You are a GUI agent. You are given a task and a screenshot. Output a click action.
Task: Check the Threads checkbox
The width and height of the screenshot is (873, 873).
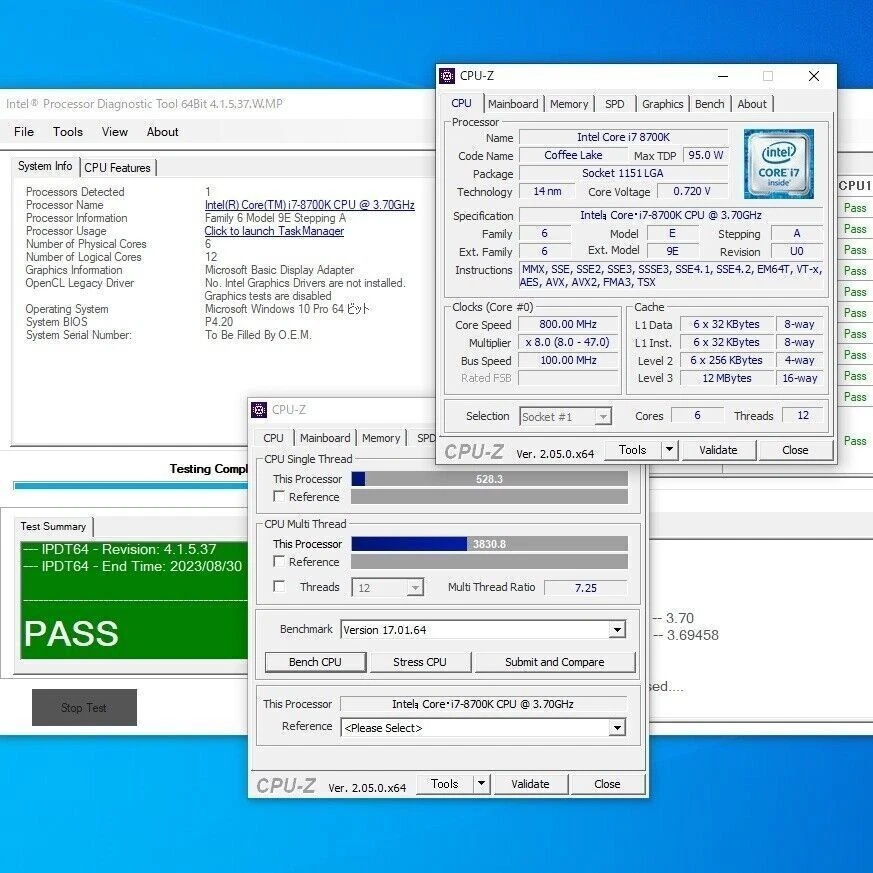point(278,587)
